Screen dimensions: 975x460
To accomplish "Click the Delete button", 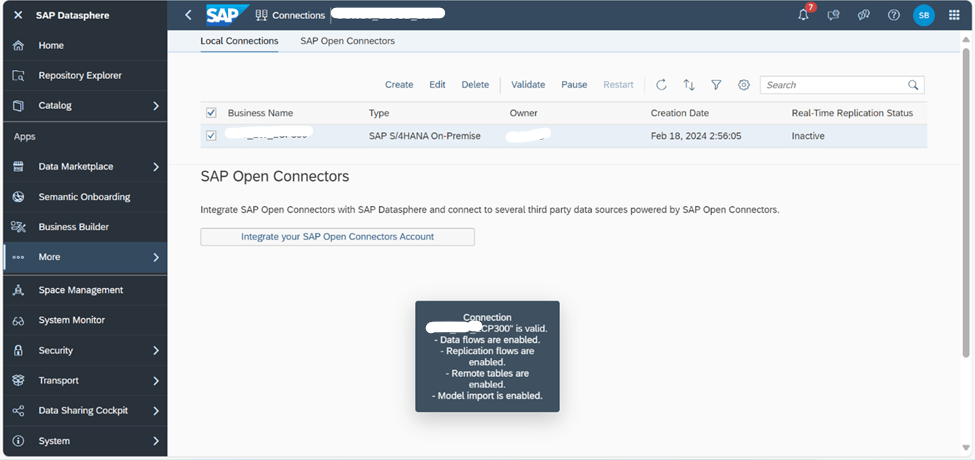I will [475, 85].
